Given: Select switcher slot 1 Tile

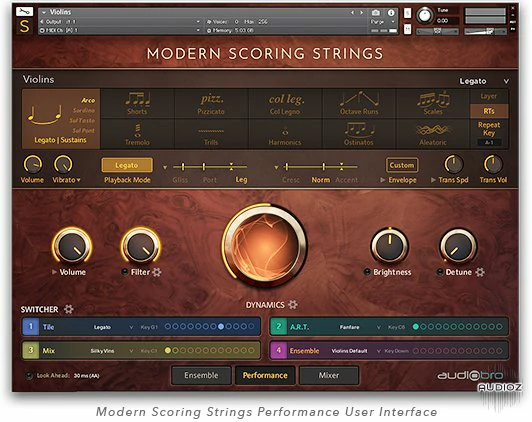Looking at the screenshot, I should pyautogui.click(x=31, y=327).
